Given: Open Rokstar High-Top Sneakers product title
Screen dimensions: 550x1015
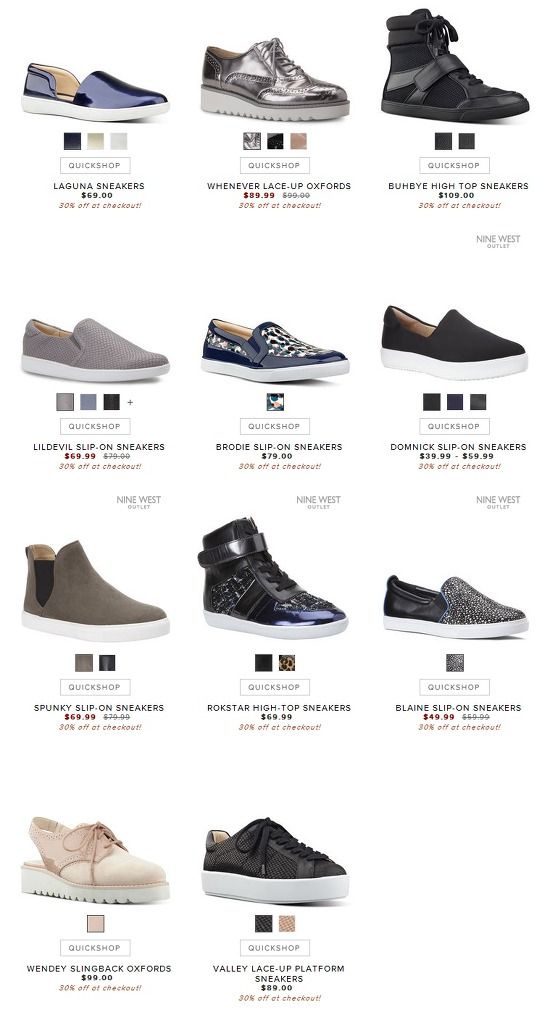Looking at the screenshot, I should click(x=279, y=708).
